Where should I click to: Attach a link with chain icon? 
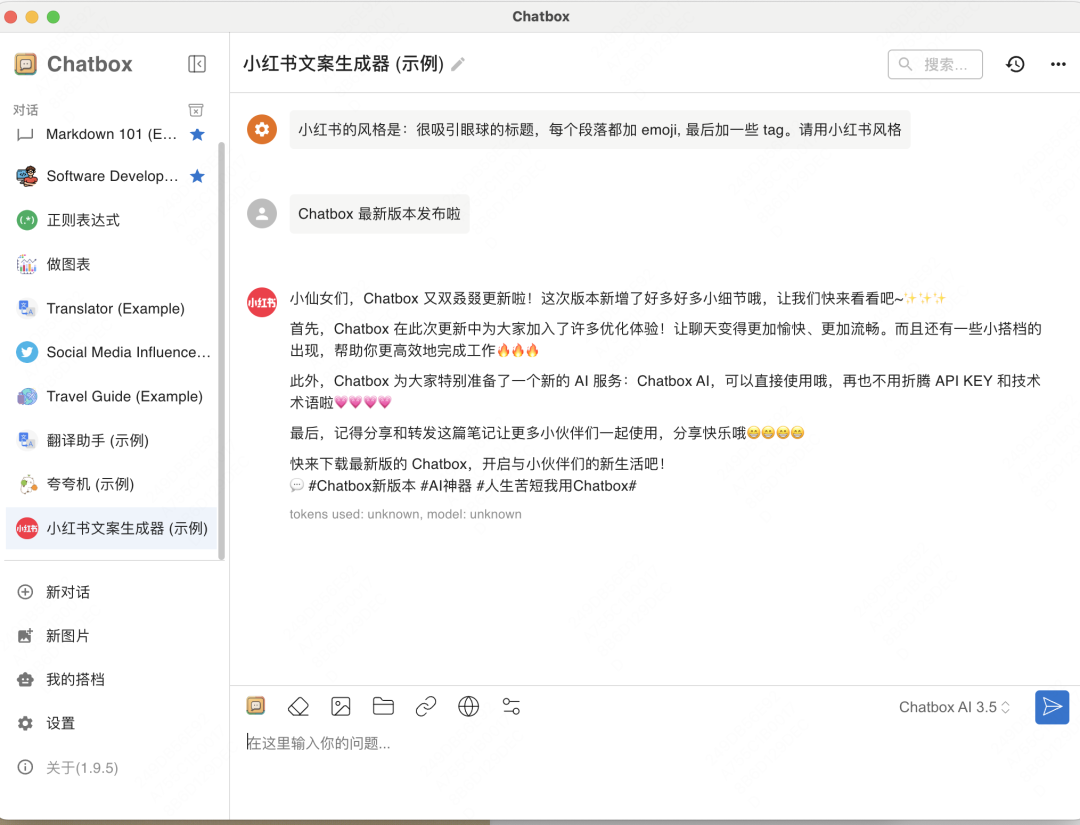pos(426,707)
